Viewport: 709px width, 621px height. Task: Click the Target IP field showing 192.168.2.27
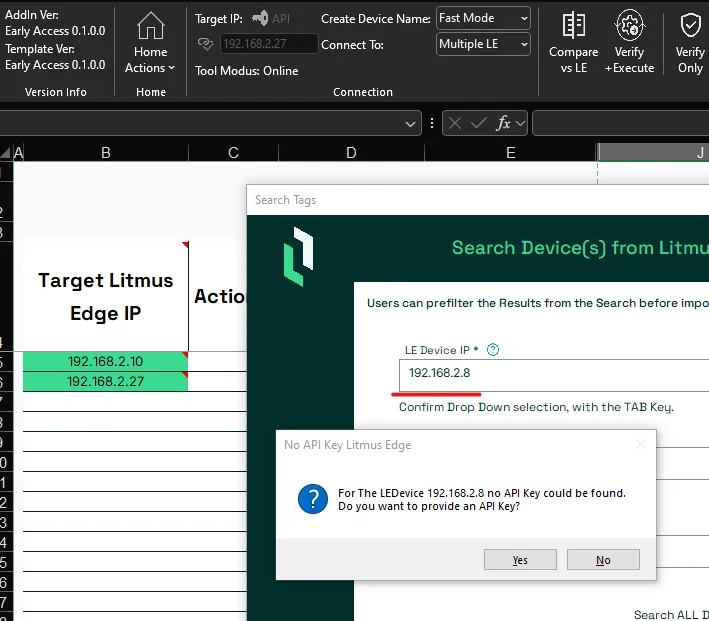pyautogui.click(x=269, y=44)
